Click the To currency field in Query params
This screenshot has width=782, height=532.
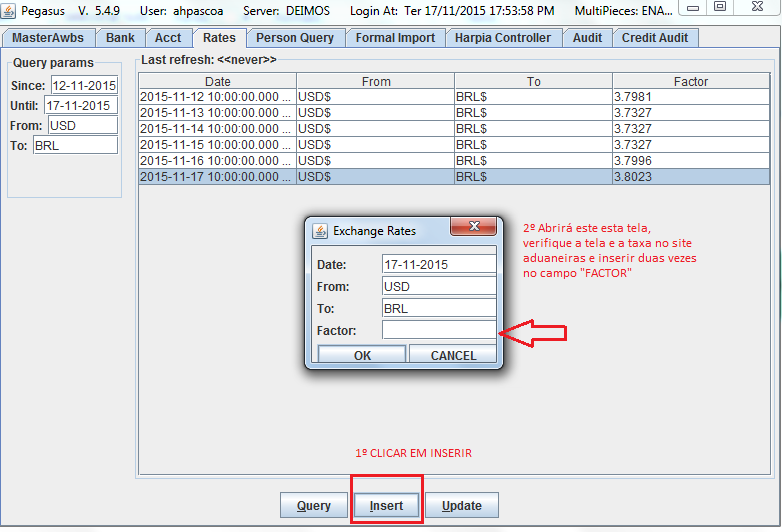point(75,145)
